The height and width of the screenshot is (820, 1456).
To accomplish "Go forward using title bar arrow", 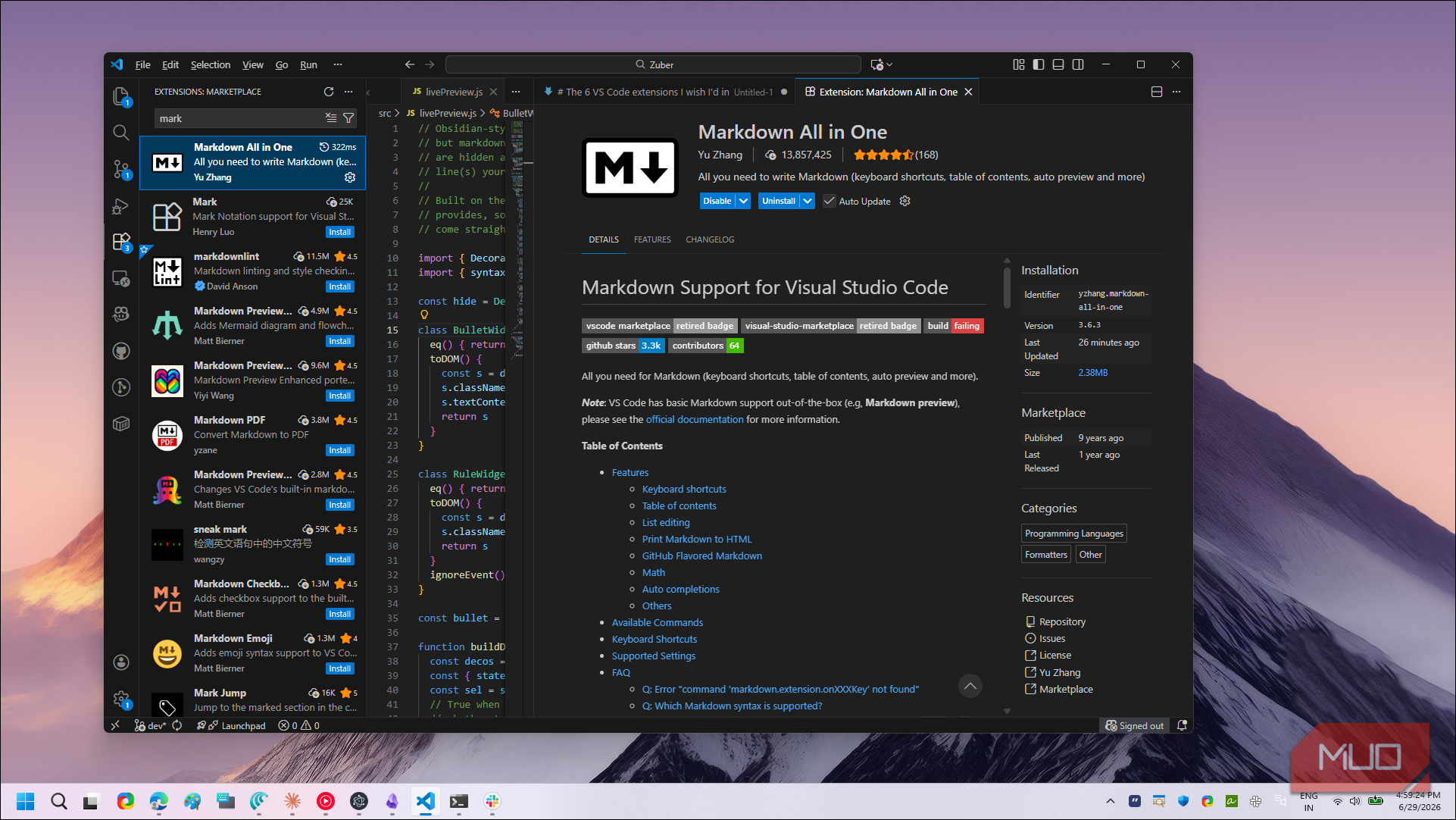I will [x=430, y=64].
